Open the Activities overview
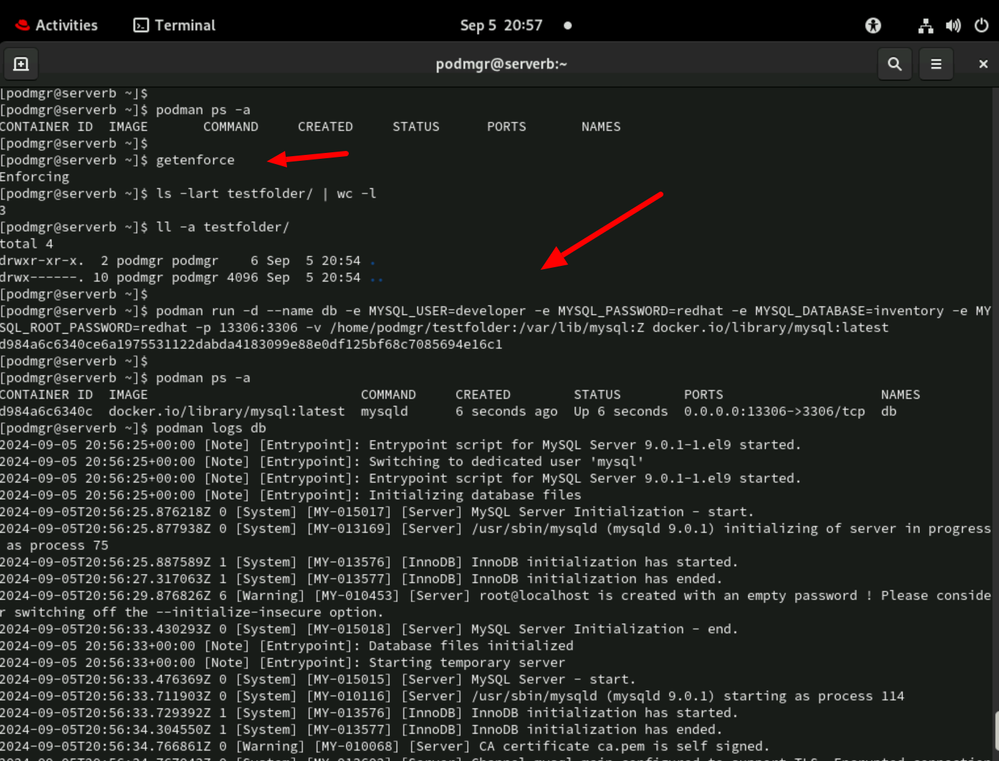This screenshot has height=761, width=999. 60,25
